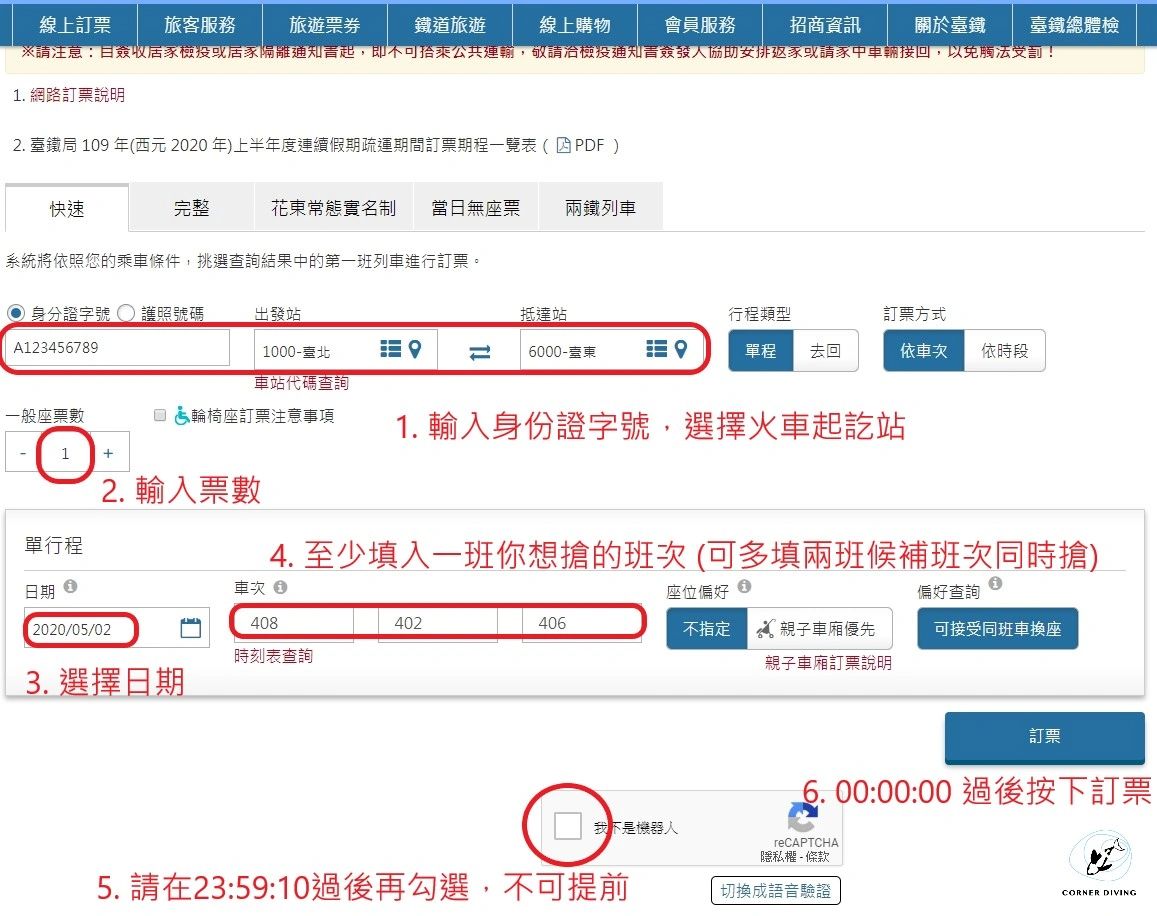The width and height of the screenshot is (1157, 916).
Task: Switch to the 兩鐵列車 tab
Action: (x=601, y=208)
